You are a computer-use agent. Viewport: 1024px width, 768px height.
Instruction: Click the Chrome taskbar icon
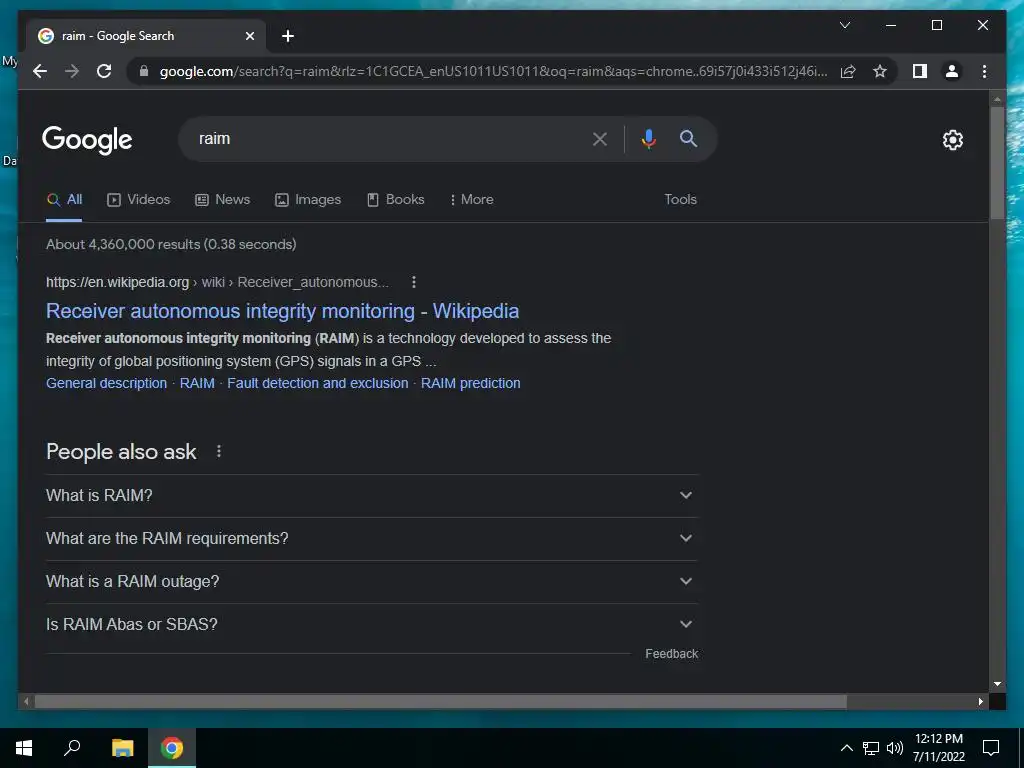(x=172, y=748)
